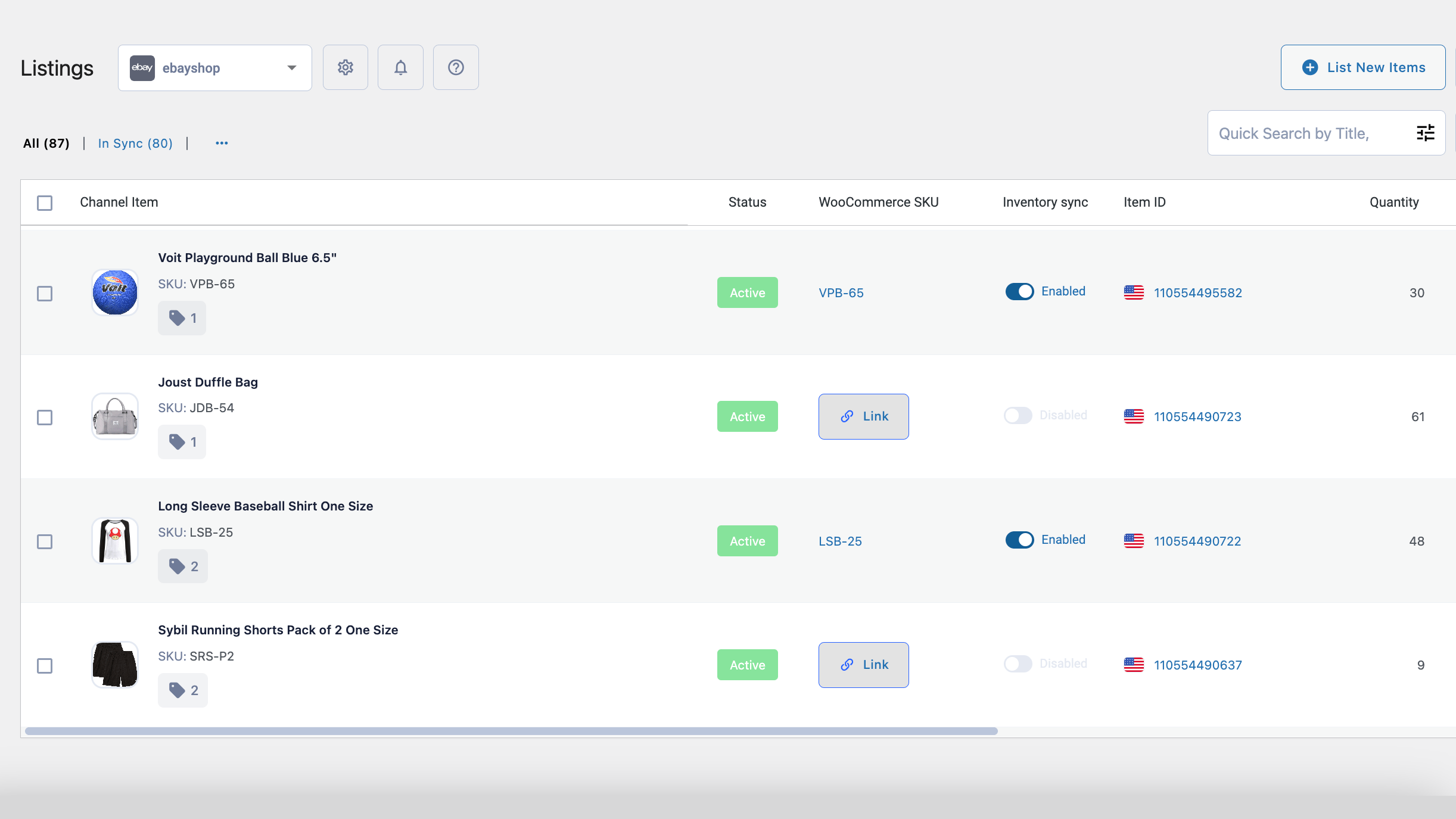This screenshot has height=819, width=1456.
Task: Disable inventory sync for Voit Playground Ball
Action: click(x=1020, y=292)
